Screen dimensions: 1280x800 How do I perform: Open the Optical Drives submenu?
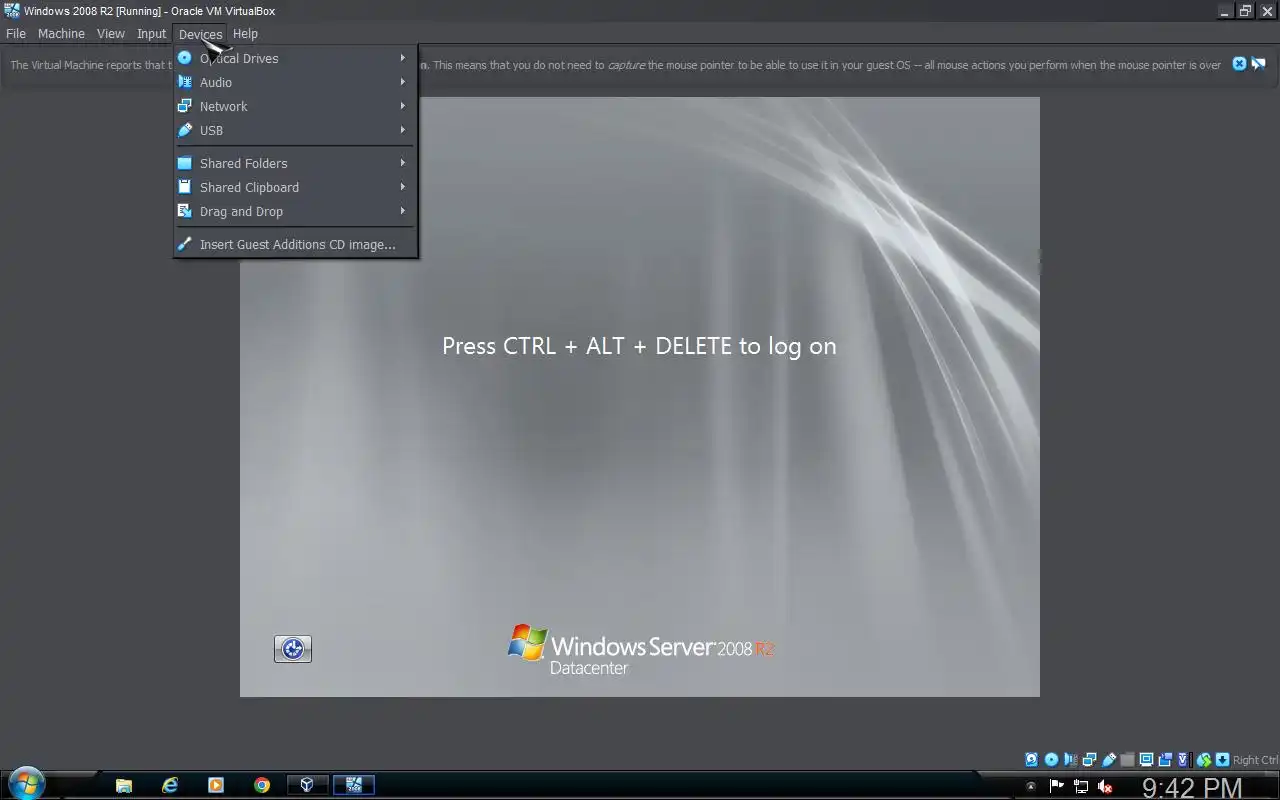coord(295,58)
